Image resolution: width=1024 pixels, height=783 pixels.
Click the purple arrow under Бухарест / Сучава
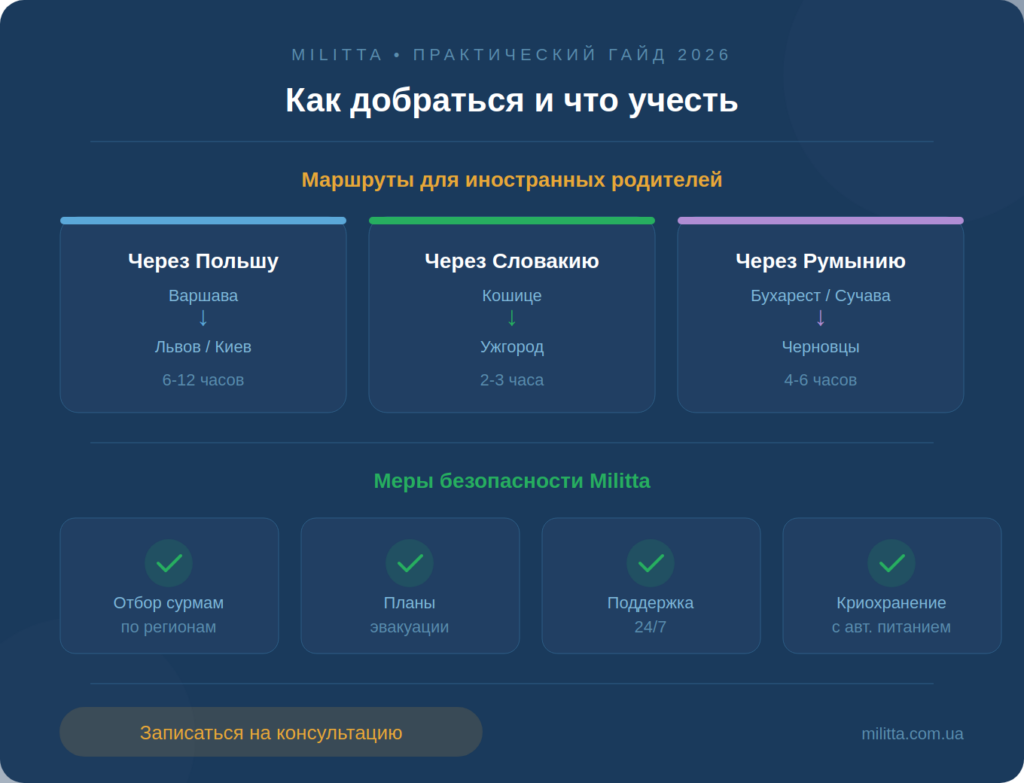pos(821,318)
